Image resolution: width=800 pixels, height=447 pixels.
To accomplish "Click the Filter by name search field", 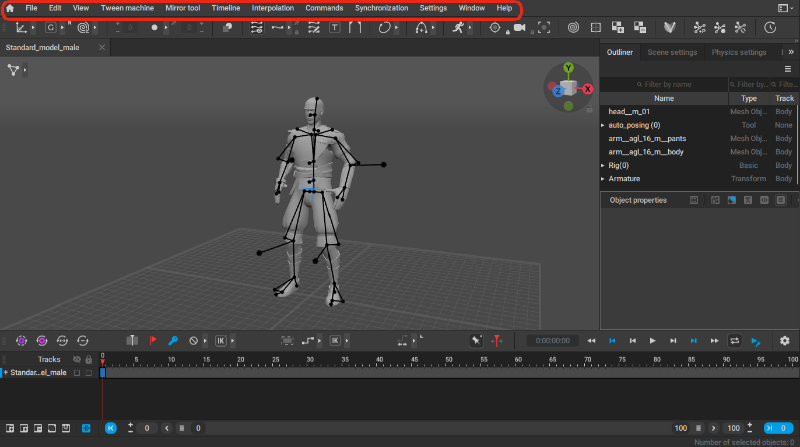I will coord(665,84).
